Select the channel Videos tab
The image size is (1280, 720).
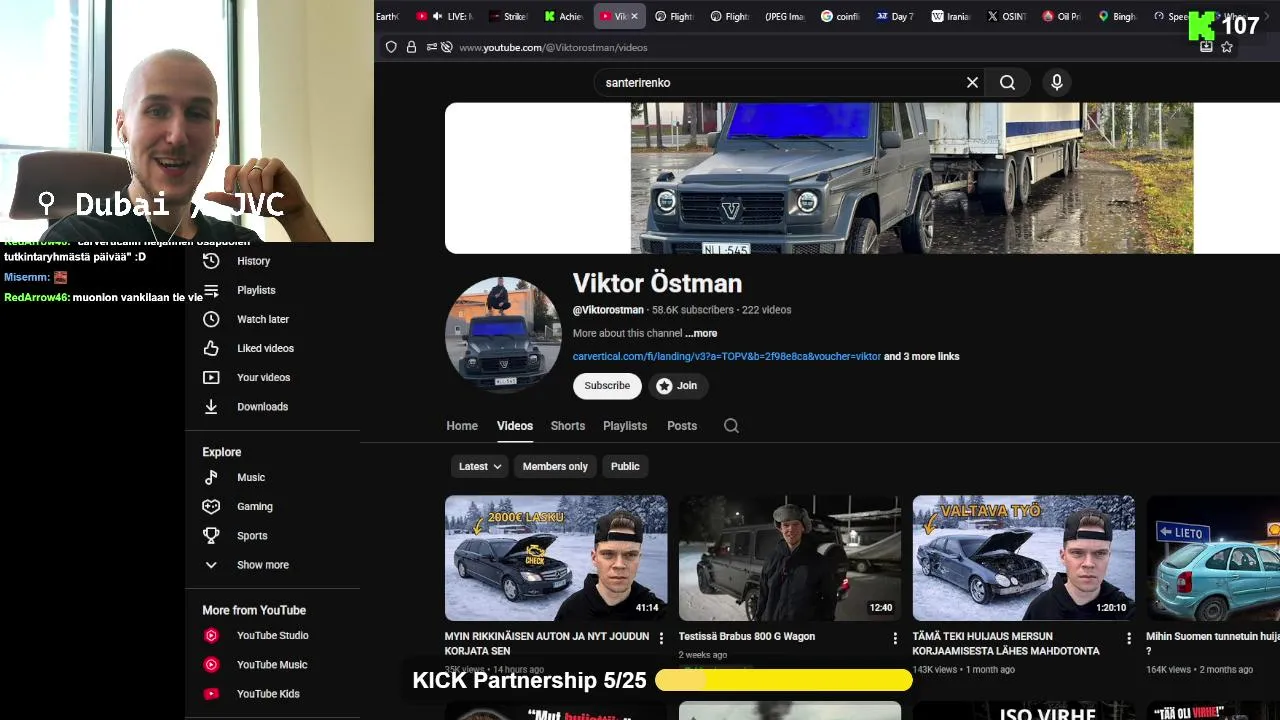pyautogui.click(x=515, y=426)
